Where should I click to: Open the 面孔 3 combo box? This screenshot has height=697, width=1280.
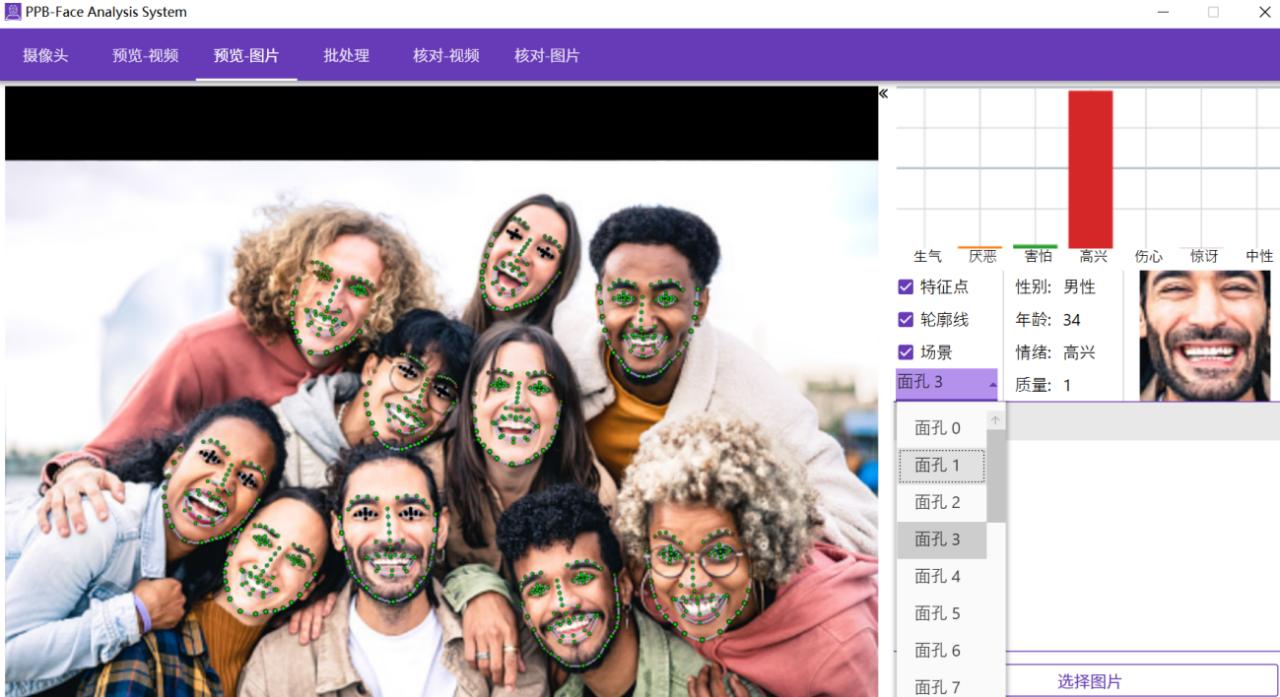pyautogui.click(x=946, y=382)
